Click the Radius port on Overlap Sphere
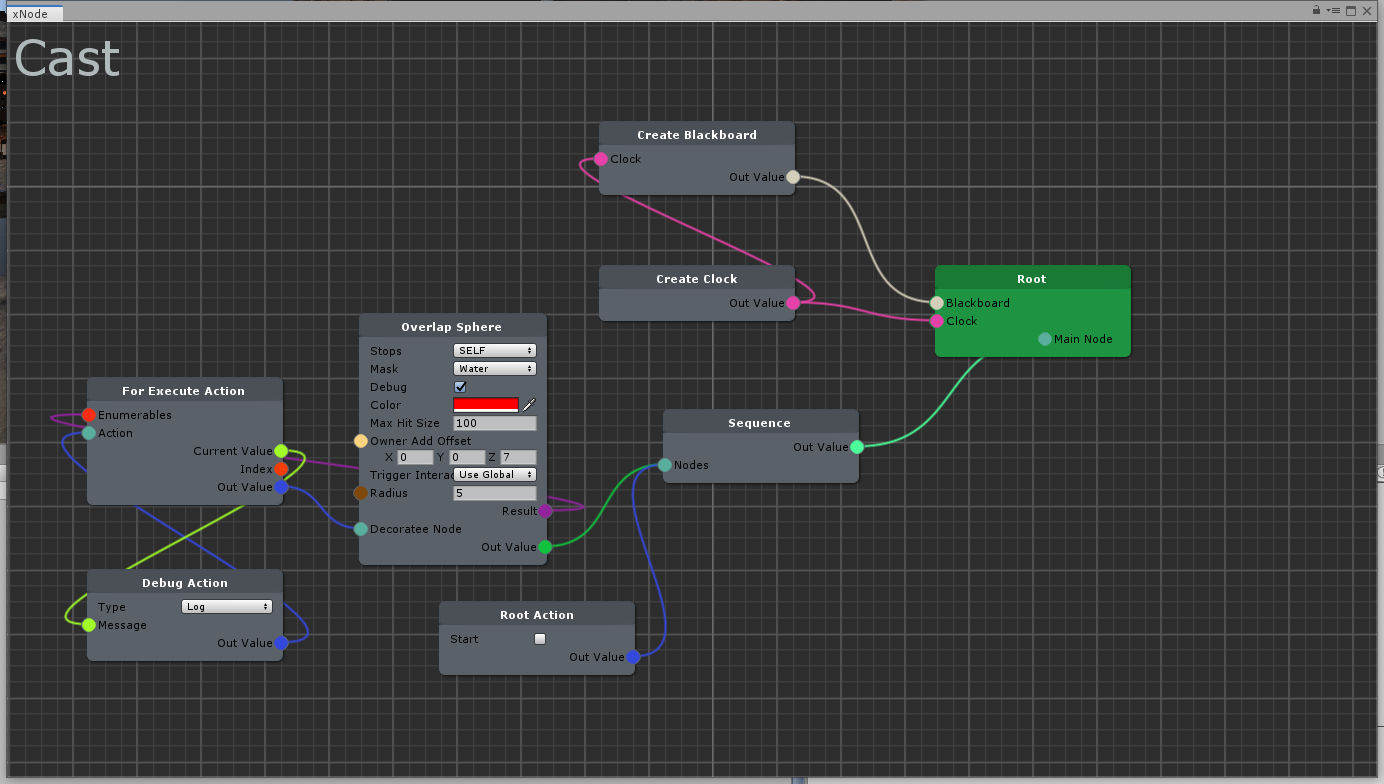 [x=361, y=493]
